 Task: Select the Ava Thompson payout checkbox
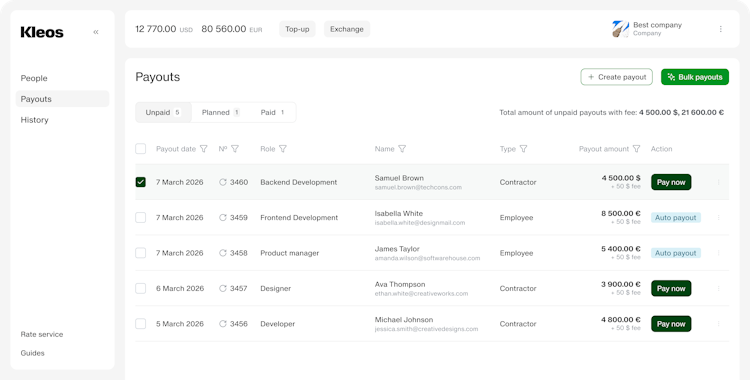(x=141, y=289)
